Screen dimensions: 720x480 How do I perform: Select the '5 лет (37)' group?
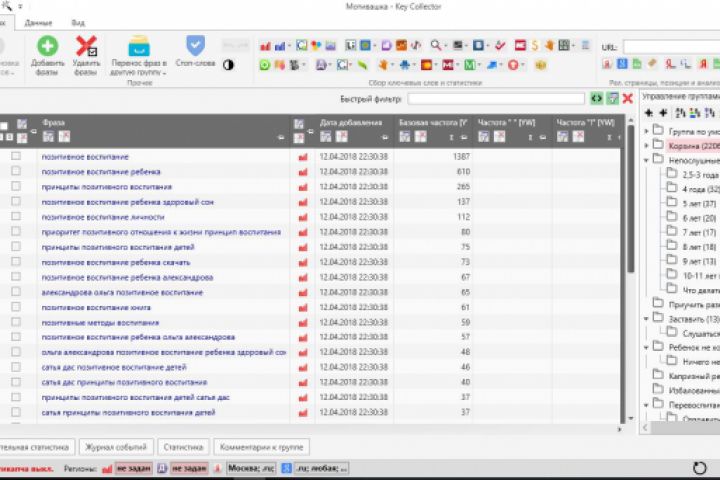tap(699, 203)
